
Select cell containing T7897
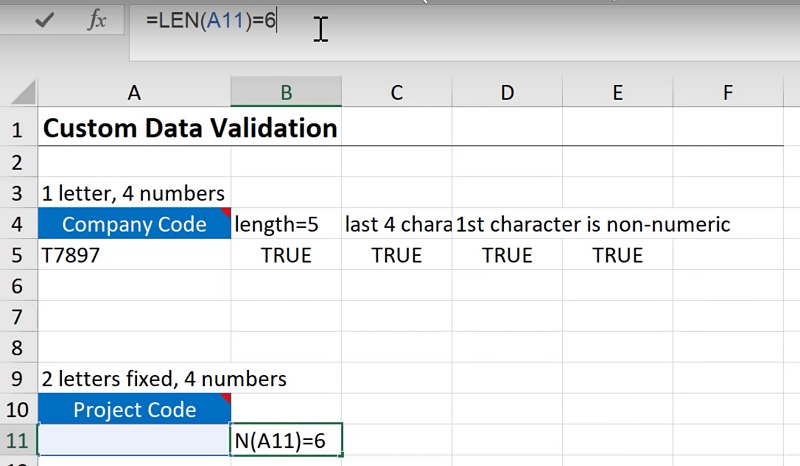click(133, 255)
